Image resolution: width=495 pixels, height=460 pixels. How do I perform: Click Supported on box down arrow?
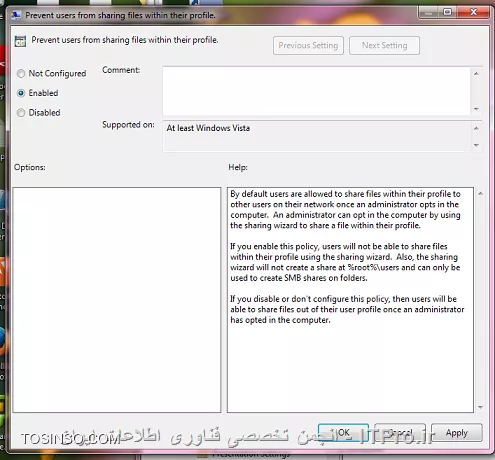pos(476,145)
